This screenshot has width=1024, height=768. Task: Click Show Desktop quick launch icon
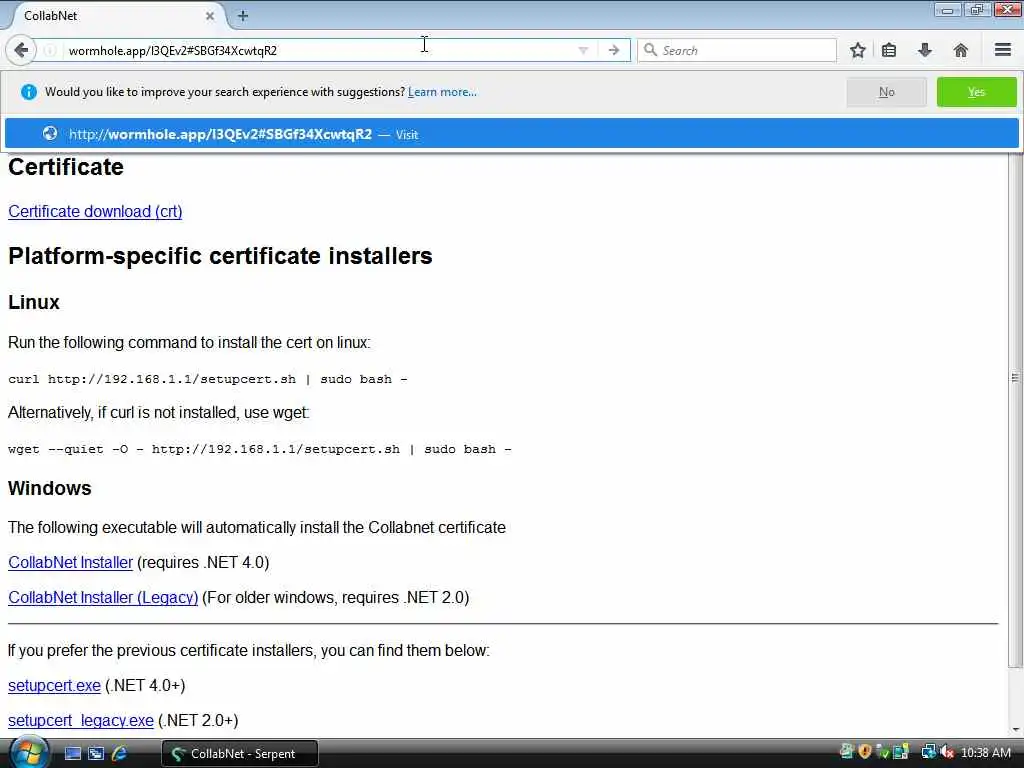[73, 754]
